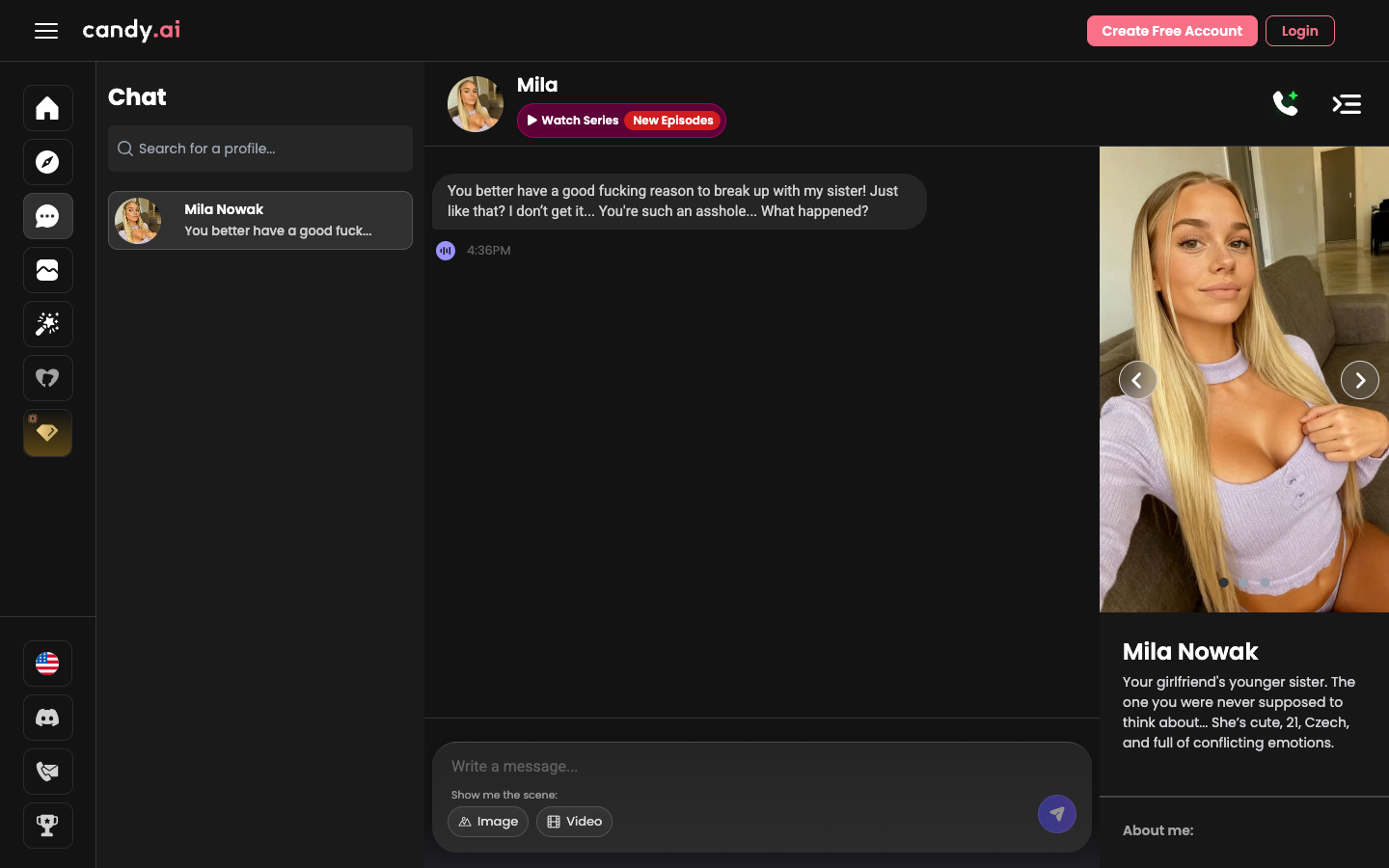The width and height of the screenshot is (1389, 868).
Task: Go to Home in sidebar
Action: point(47,108)
